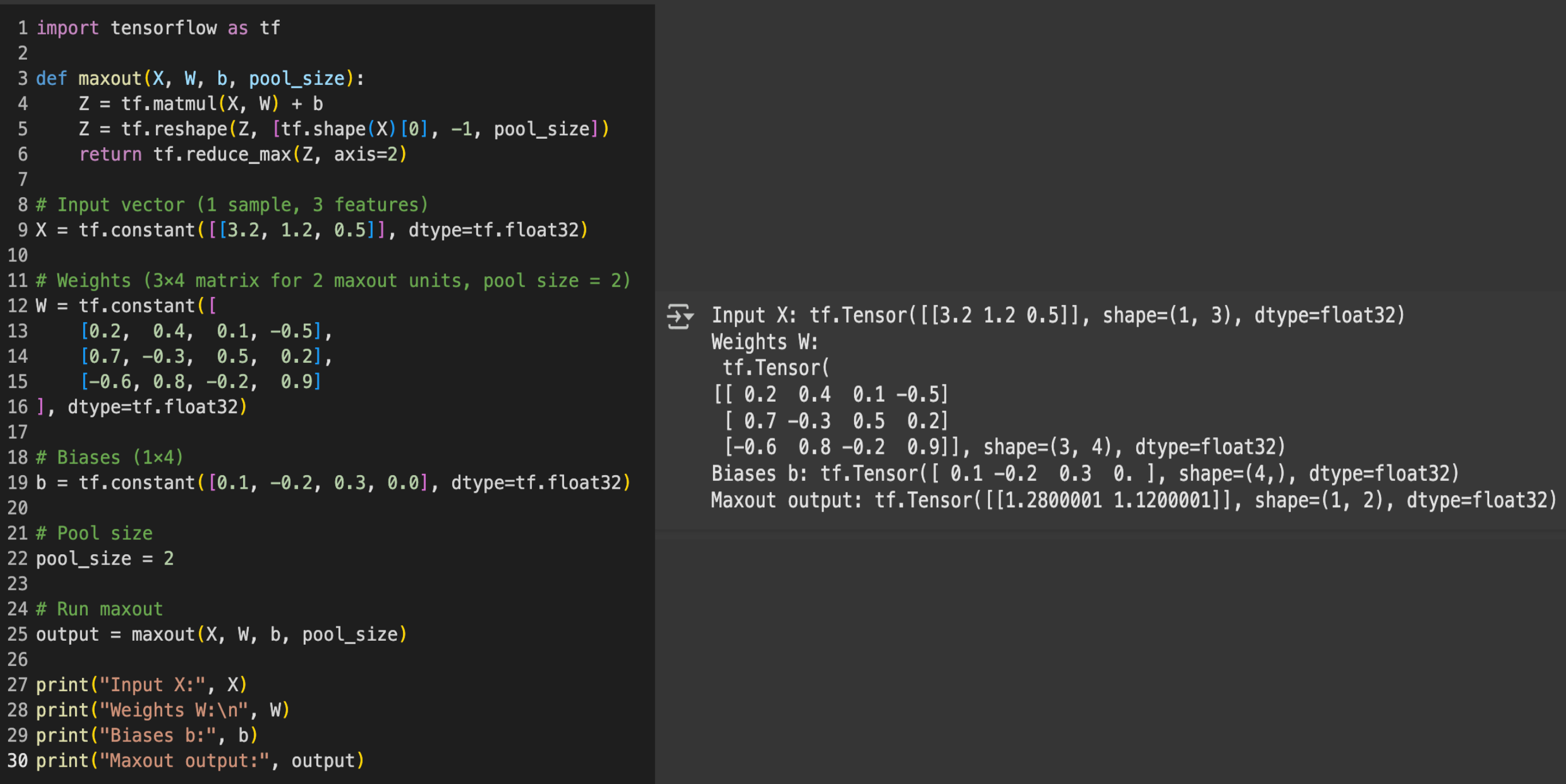Click the 'output = maxout(X, W, b, pool_size)' line
This screenshot has height=784, width=1566.
[x=221, y=634]
